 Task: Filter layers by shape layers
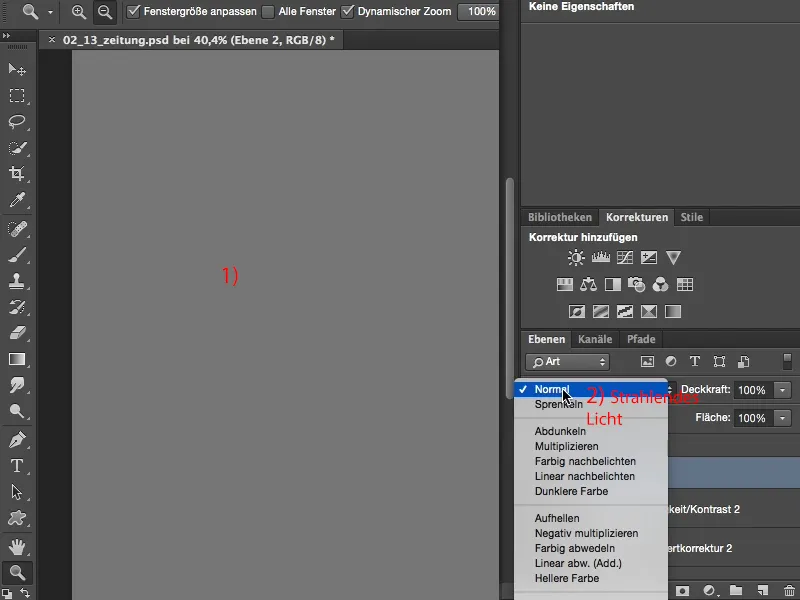pos(719,362)
